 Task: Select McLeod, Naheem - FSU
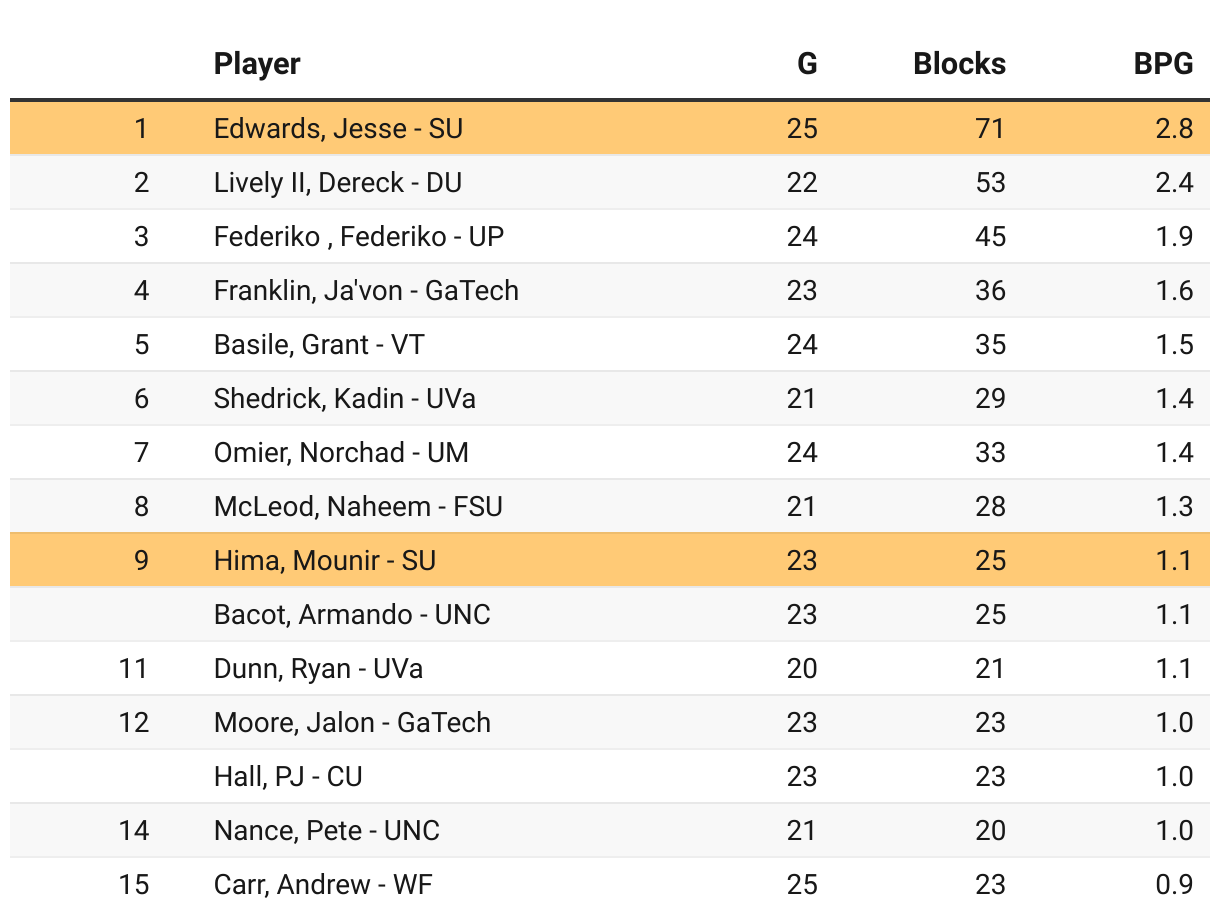coord(358,506)
